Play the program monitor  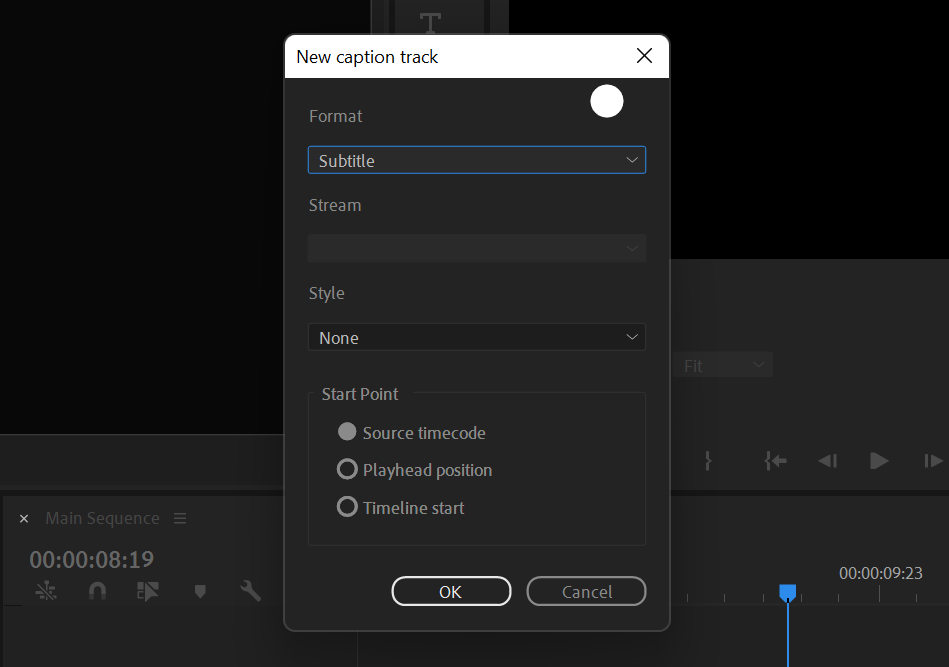tap(879, 461)
